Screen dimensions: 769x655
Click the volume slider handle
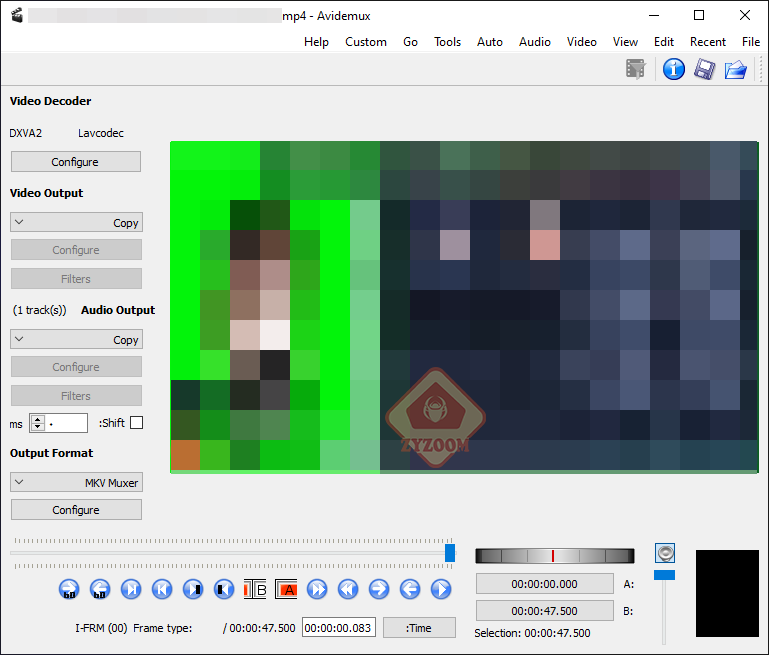pos(665,575)
